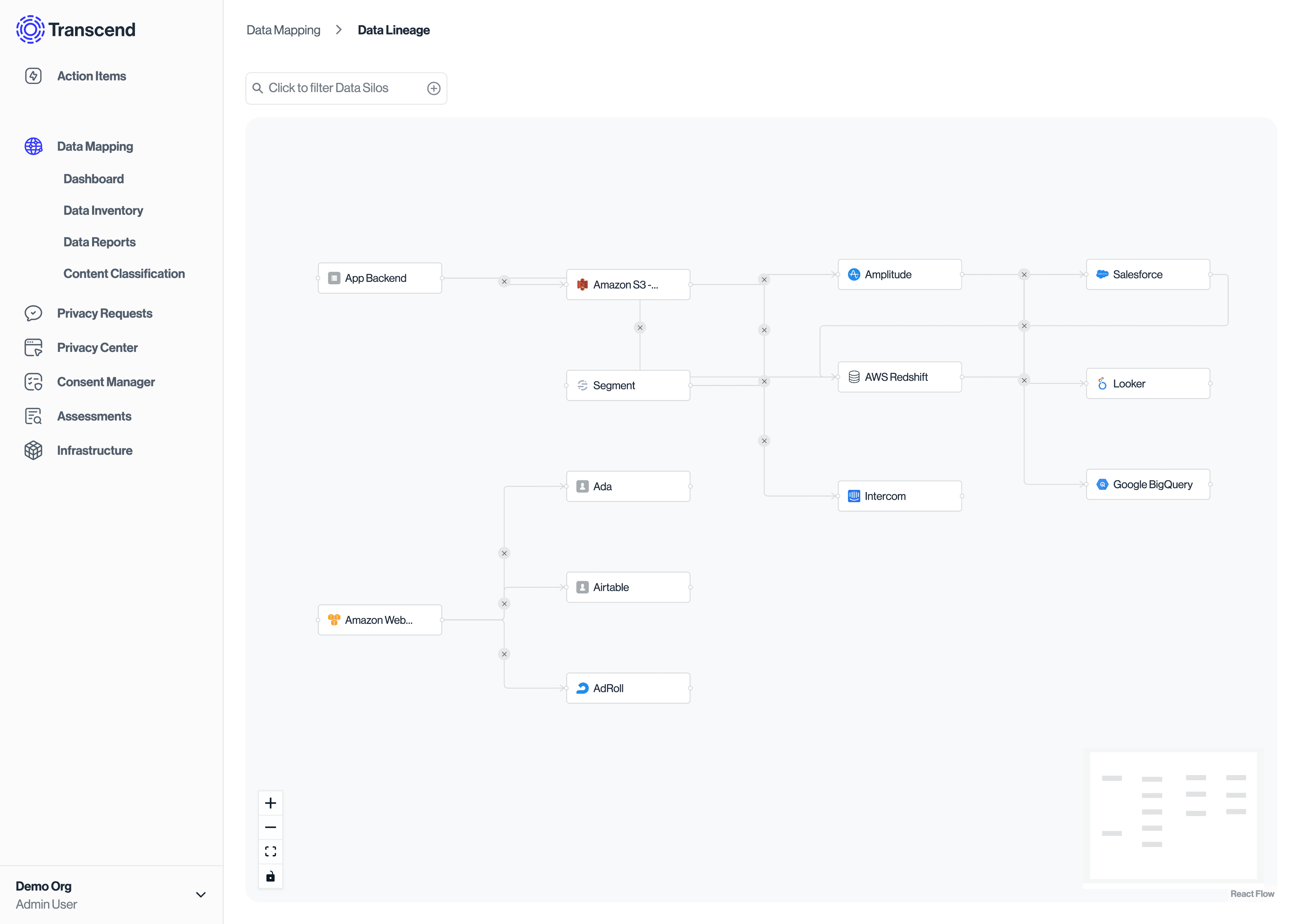
Task: Click the Data Mapping globe icon
Action: pyautogui.click(x=33, y=146)
